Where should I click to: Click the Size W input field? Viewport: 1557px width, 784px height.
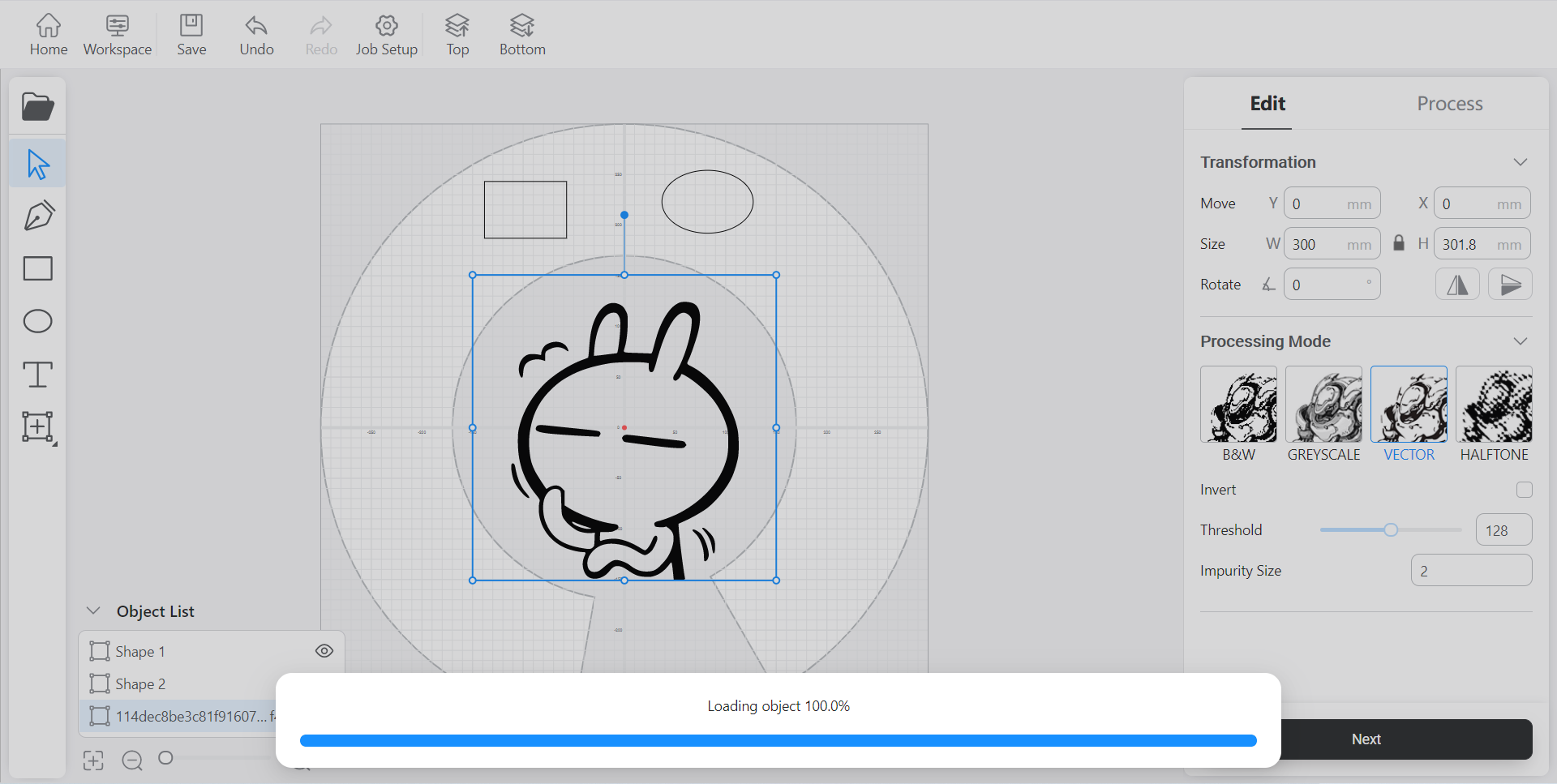(1332, 244)
